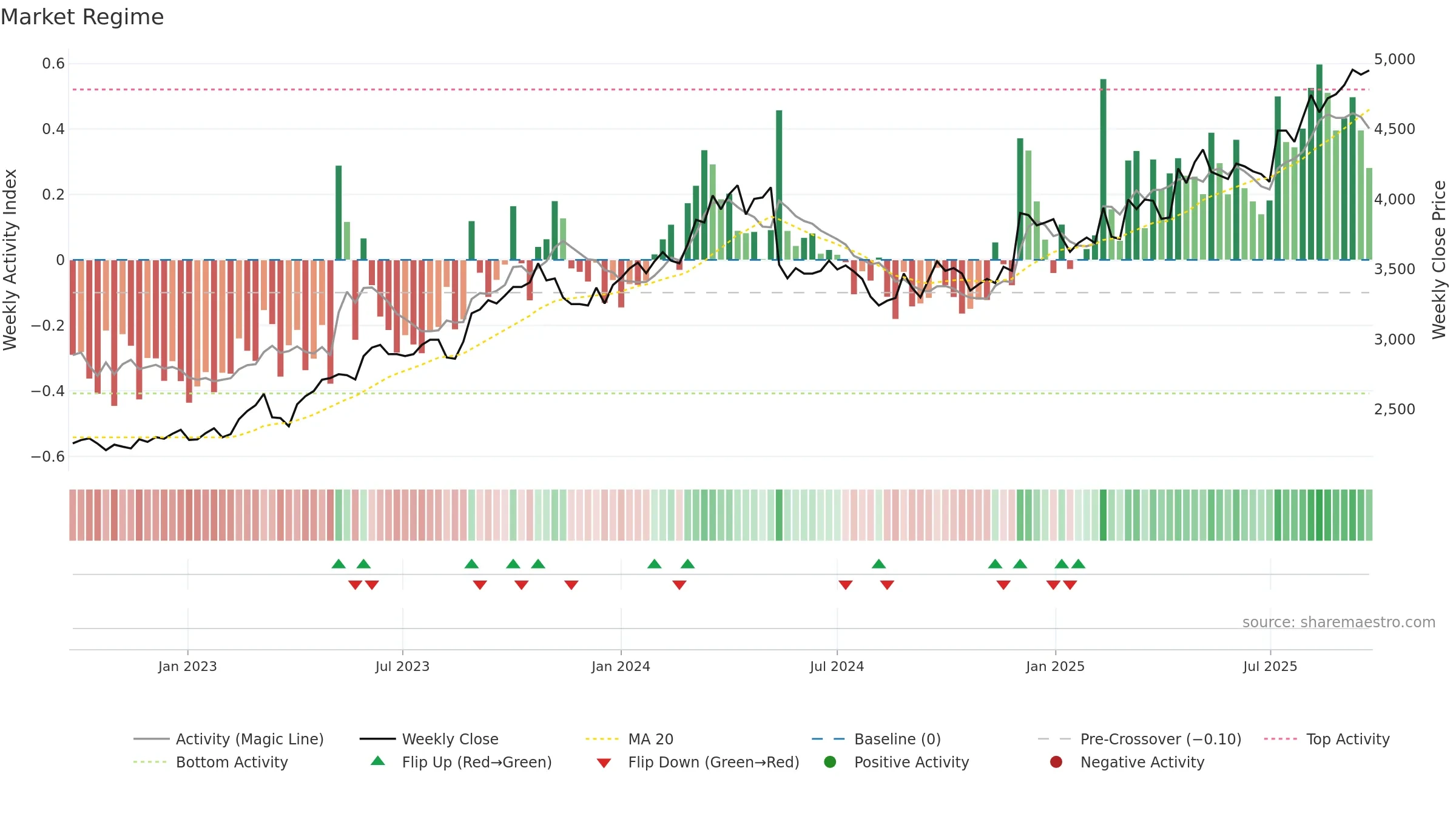This screenshot has height=819, width=1456.
Task: Click the red triangle Flip Down legend icon
Action: (x=604, y=763)
